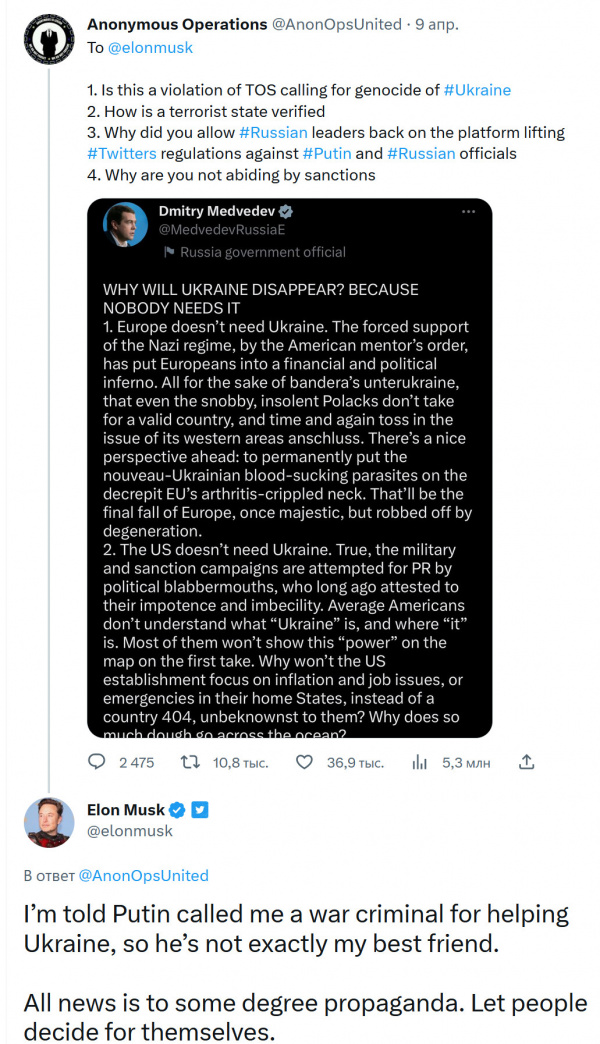Click the share upload icon
The height and width of the screenshot is (1044, 600).
tap(526, 762)
